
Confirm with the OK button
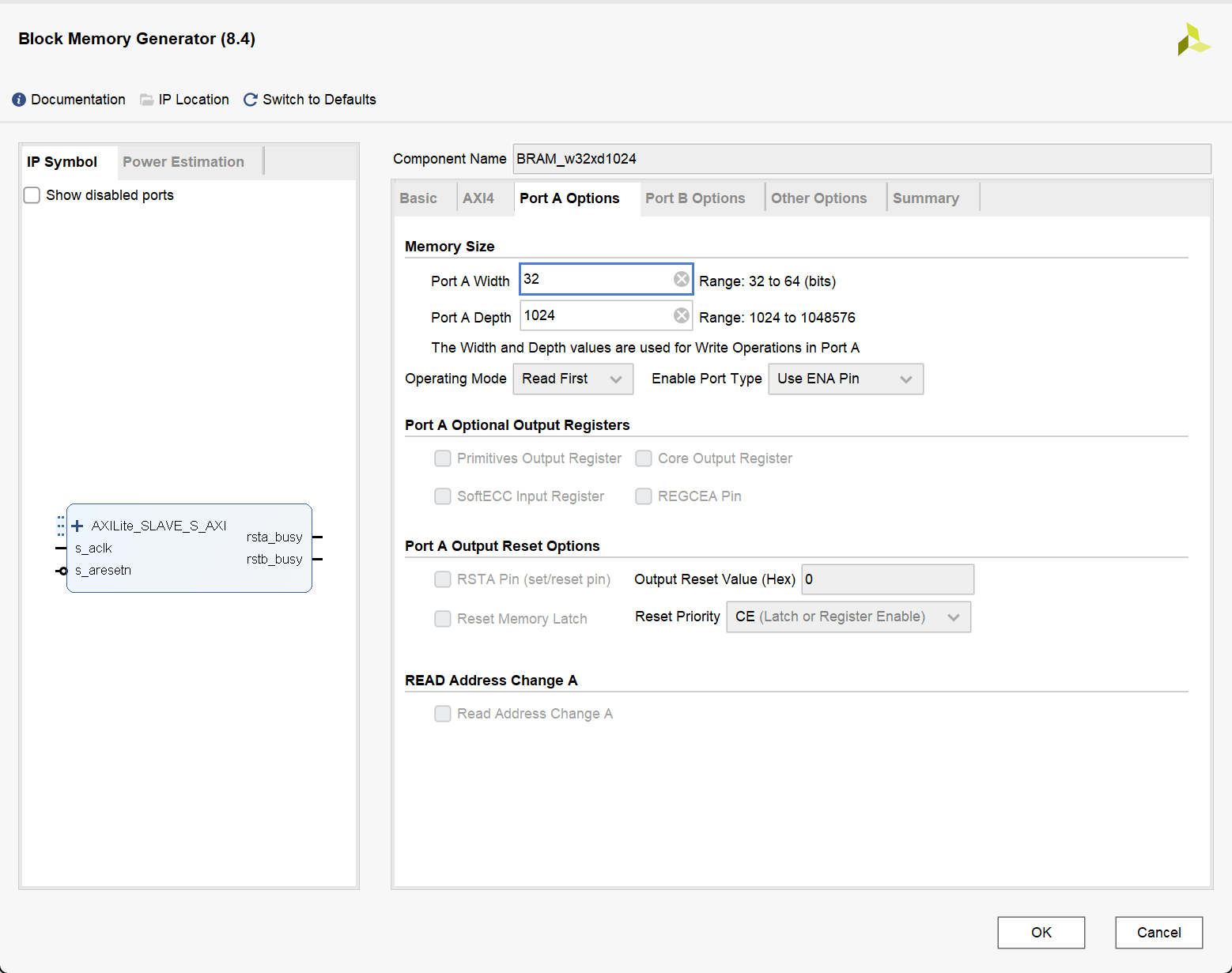coord(1041,933)
